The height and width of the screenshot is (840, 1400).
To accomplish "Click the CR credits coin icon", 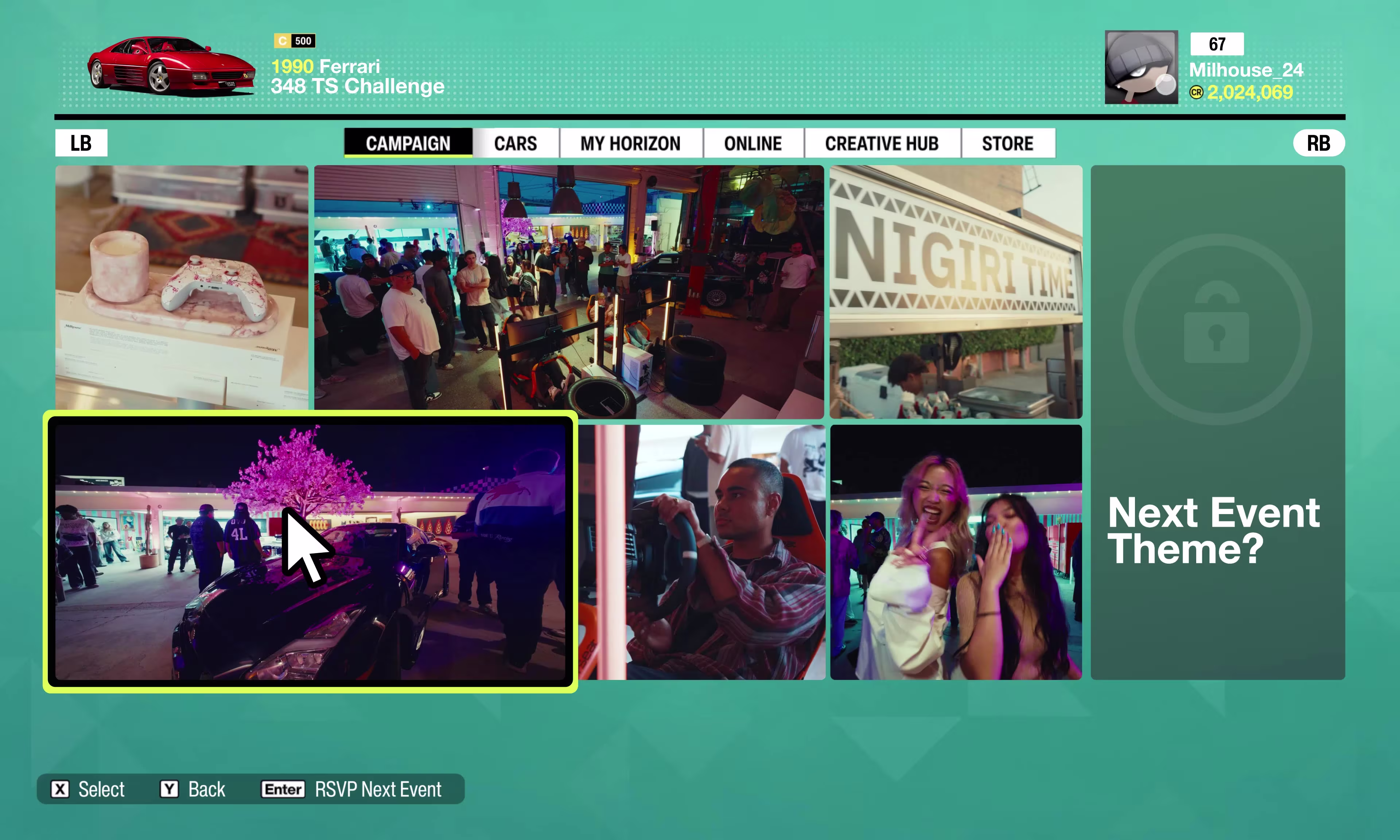I will (1196, 92).
